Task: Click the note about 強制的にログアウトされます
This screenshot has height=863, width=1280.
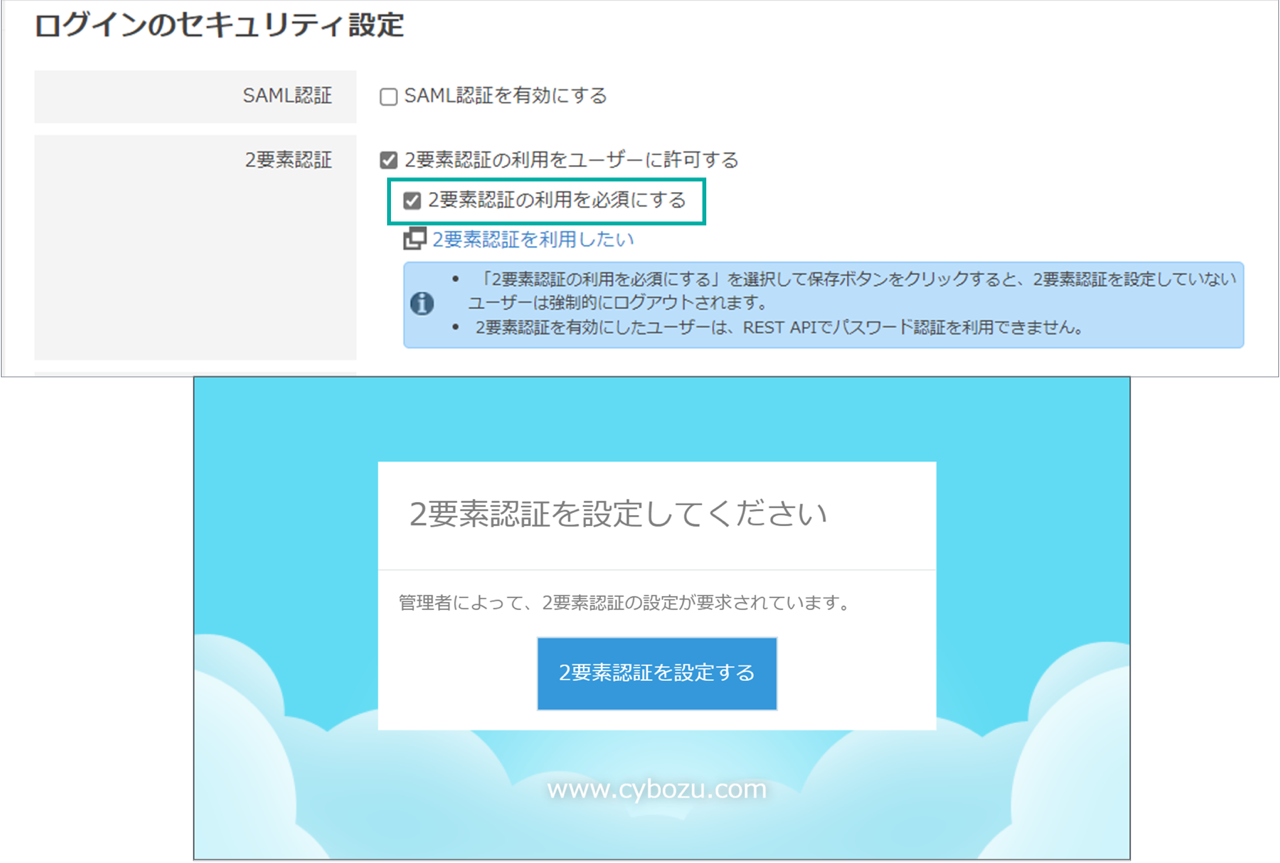Action: pyautogui.click(x=853, y=291)
